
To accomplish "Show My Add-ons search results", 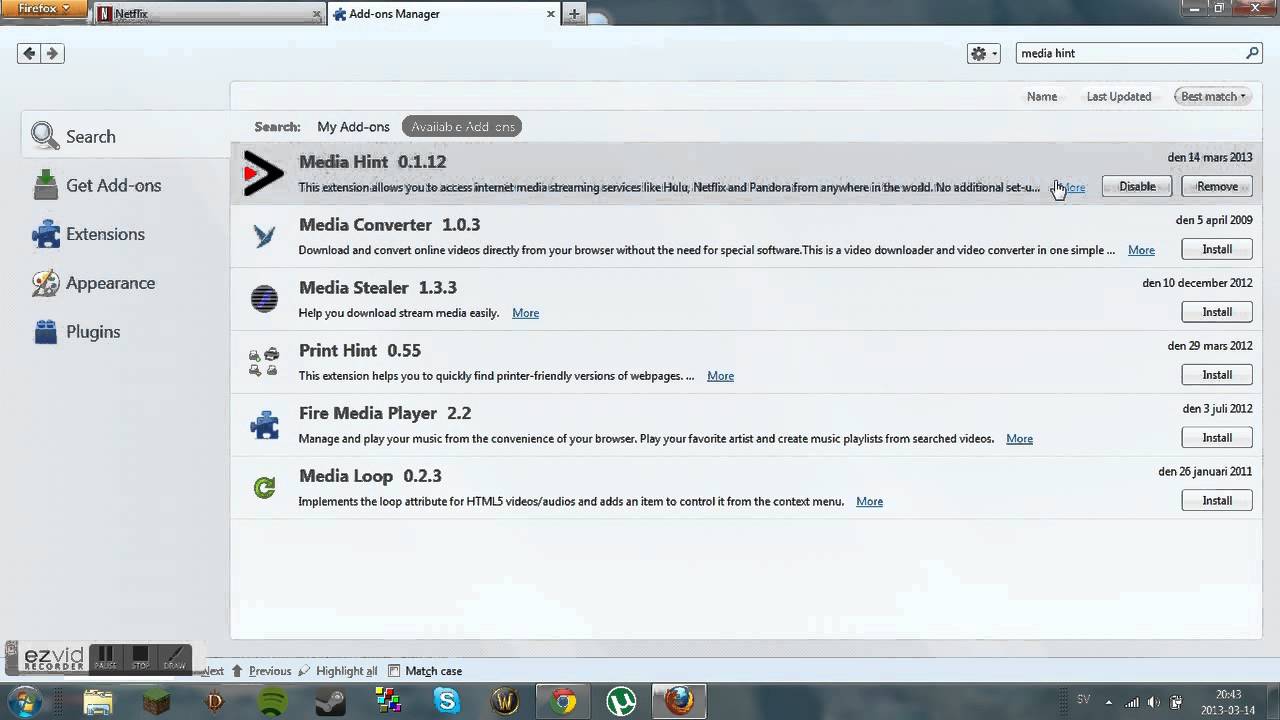I will tap(353, 126).
